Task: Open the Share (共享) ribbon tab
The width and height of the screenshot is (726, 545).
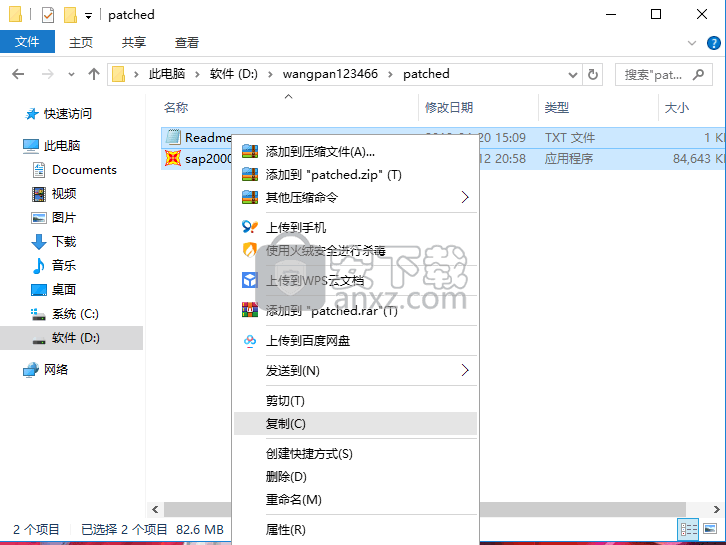Action: click(134, 43)
